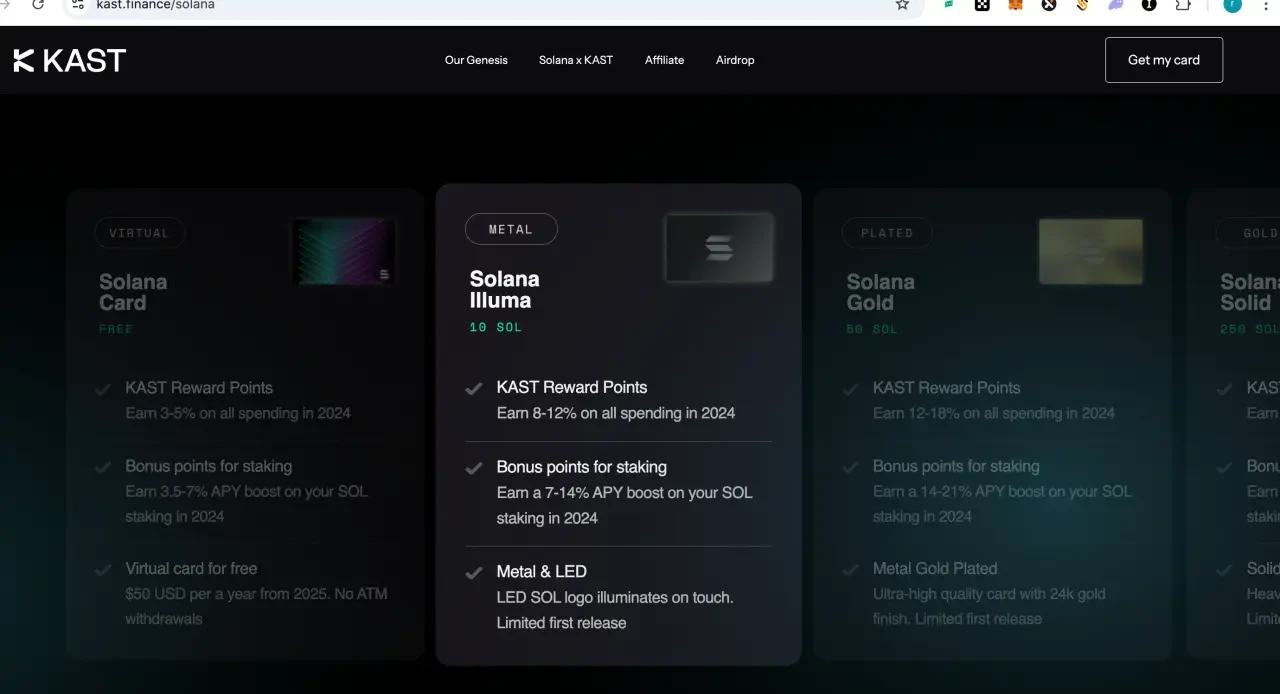
Task: Click the site information icon in address bar
Action: tap(78, 5)
